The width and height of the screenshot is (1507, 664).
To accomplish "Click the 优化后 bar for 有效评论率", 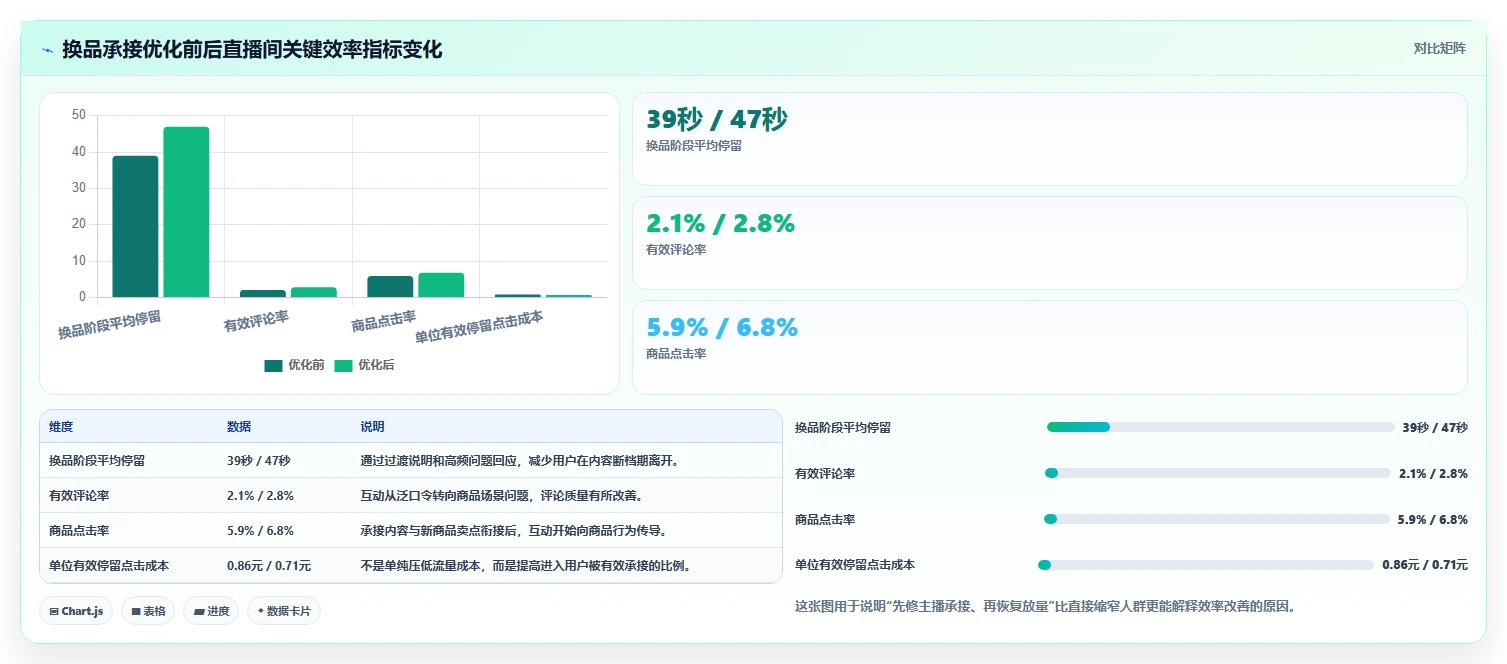I will tap(314, 292).
